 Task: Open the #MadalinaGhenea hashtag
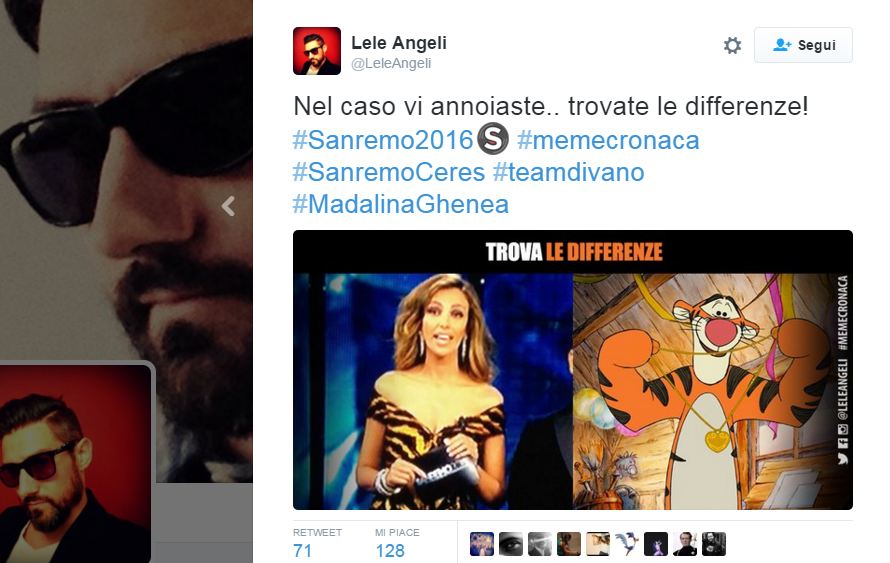tap(401, 205)
